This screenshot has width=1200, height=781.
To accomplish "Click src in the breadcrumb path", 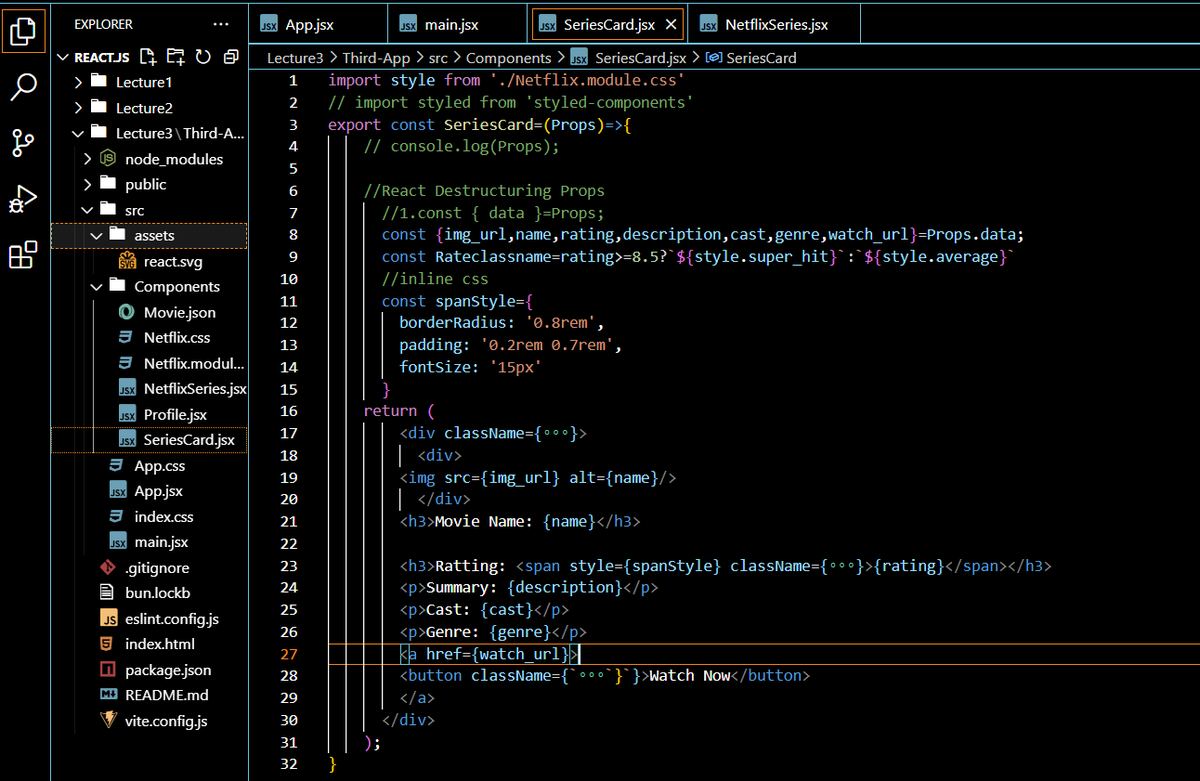I will (437, 58).
